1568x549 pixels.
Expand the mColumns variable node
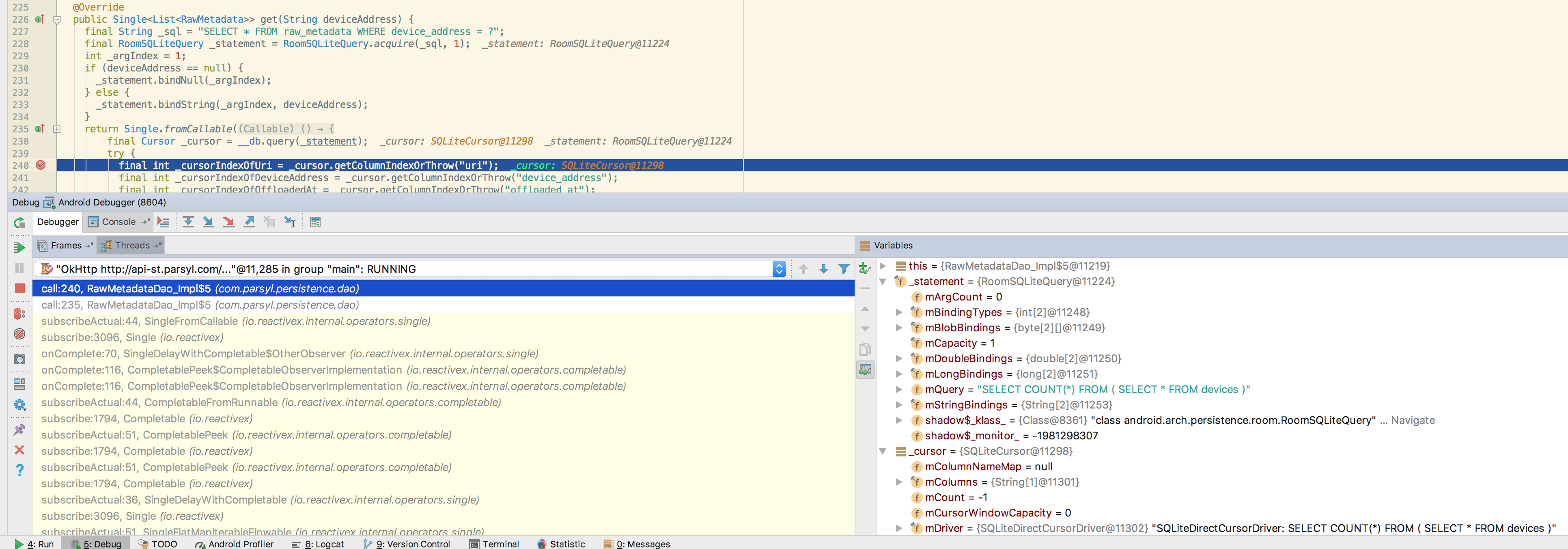click(899, 482)
